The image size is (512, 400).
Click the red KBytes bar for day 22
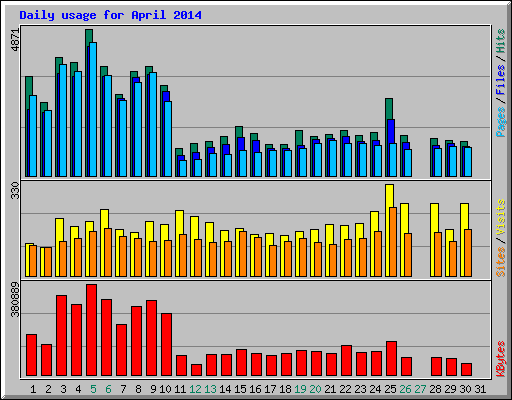tap(346, 360)
